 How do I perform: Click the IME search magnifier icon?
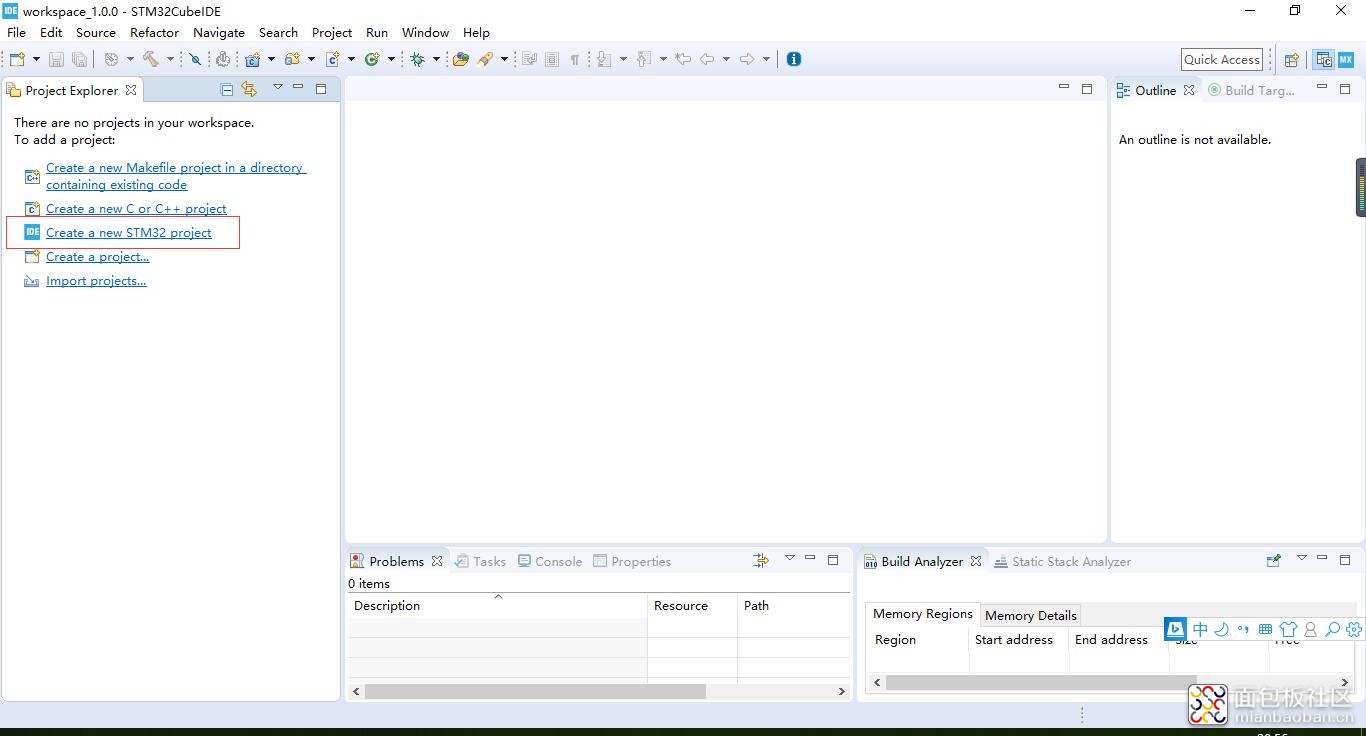click(1332, 629)
